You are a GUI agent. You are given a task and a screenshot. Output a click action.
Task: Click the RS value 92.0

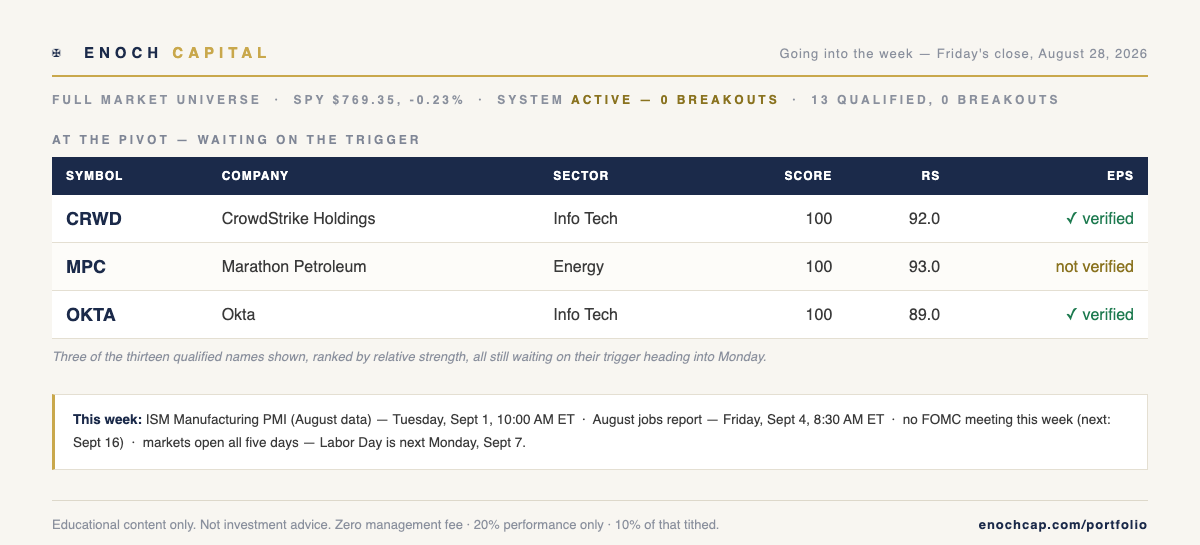pos(924,219)
